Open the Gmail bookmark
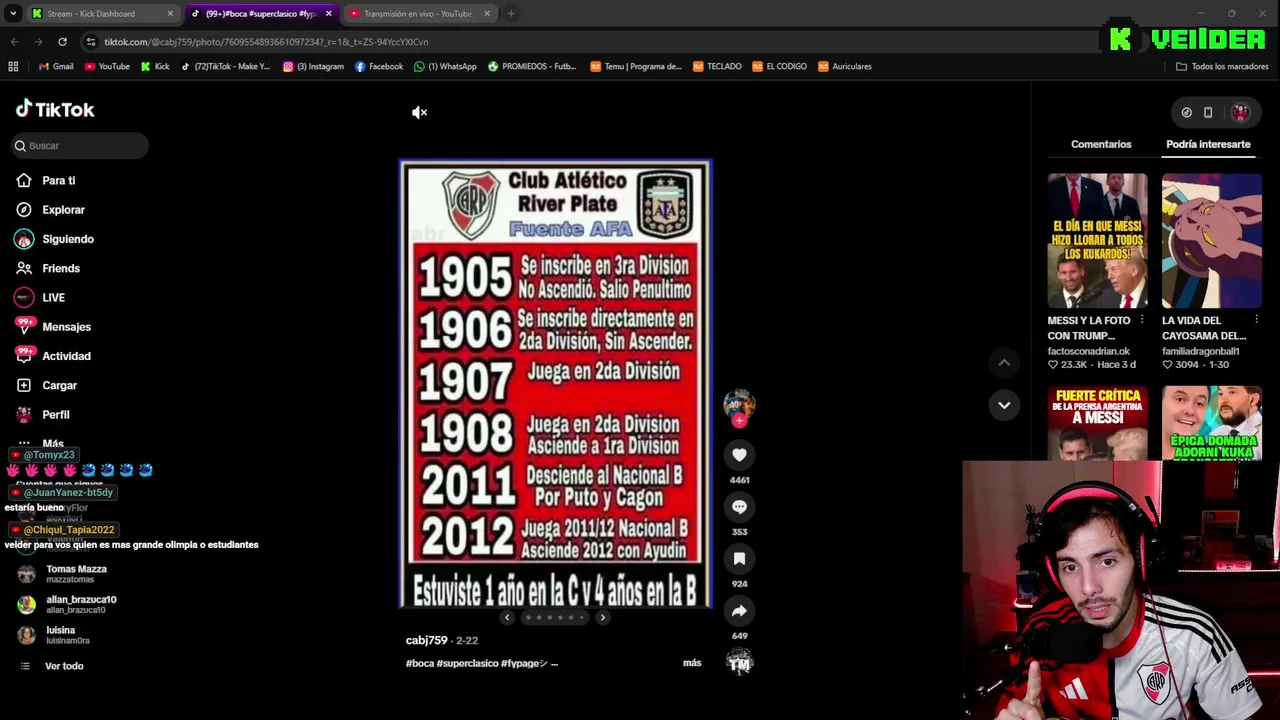The height and width of the screenshot is (720, 1280). (x=56, y=67)
